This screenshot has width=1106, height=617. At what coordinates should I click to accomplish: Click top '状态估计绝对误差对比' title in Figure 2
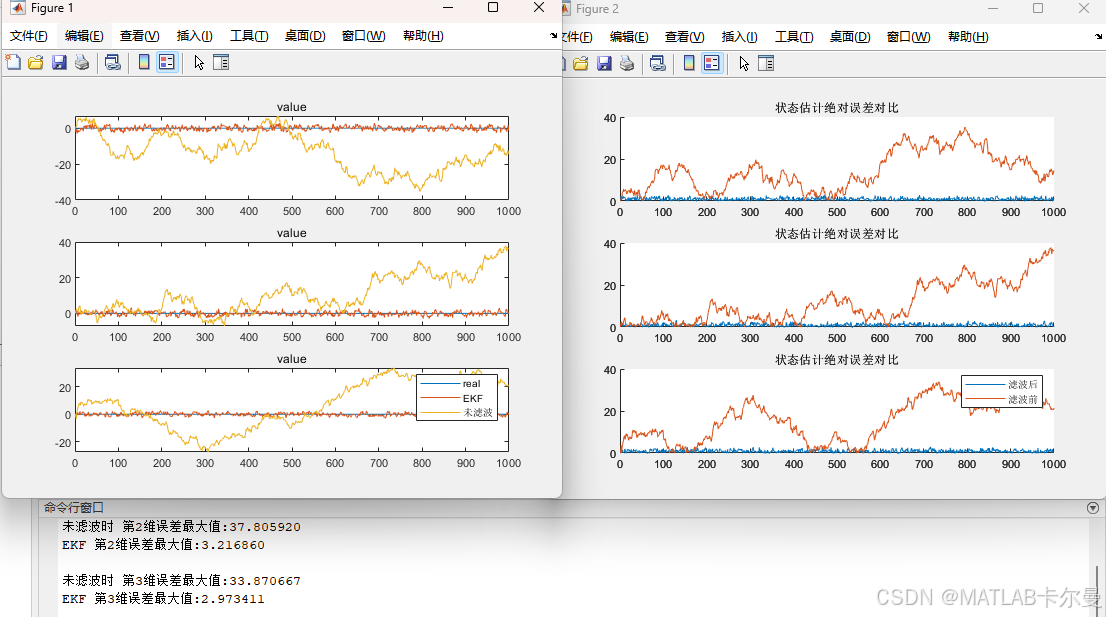pos(837,108)
